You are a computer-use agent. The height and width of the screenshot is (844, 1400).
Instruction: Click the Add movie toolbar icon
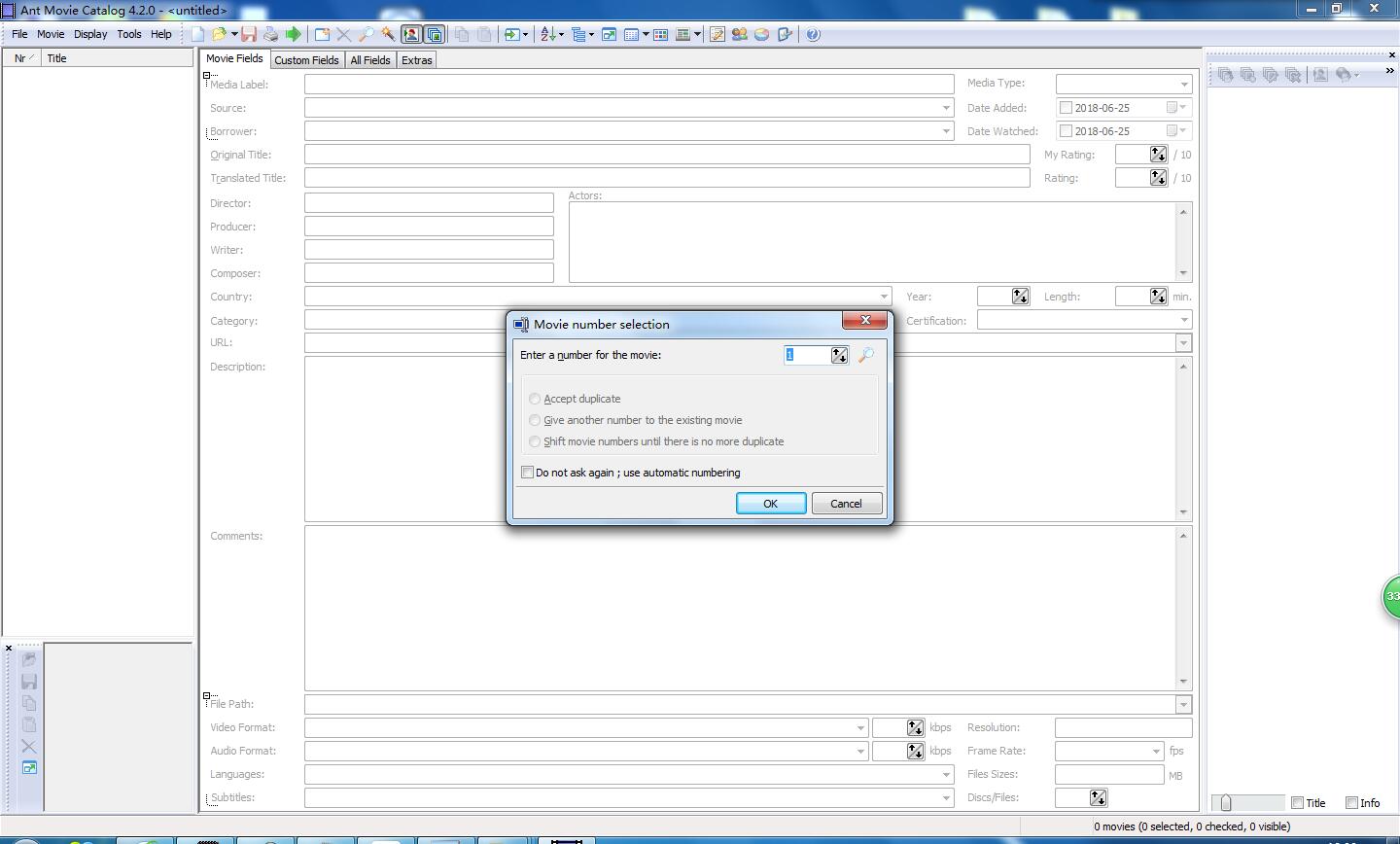[322, 34]
